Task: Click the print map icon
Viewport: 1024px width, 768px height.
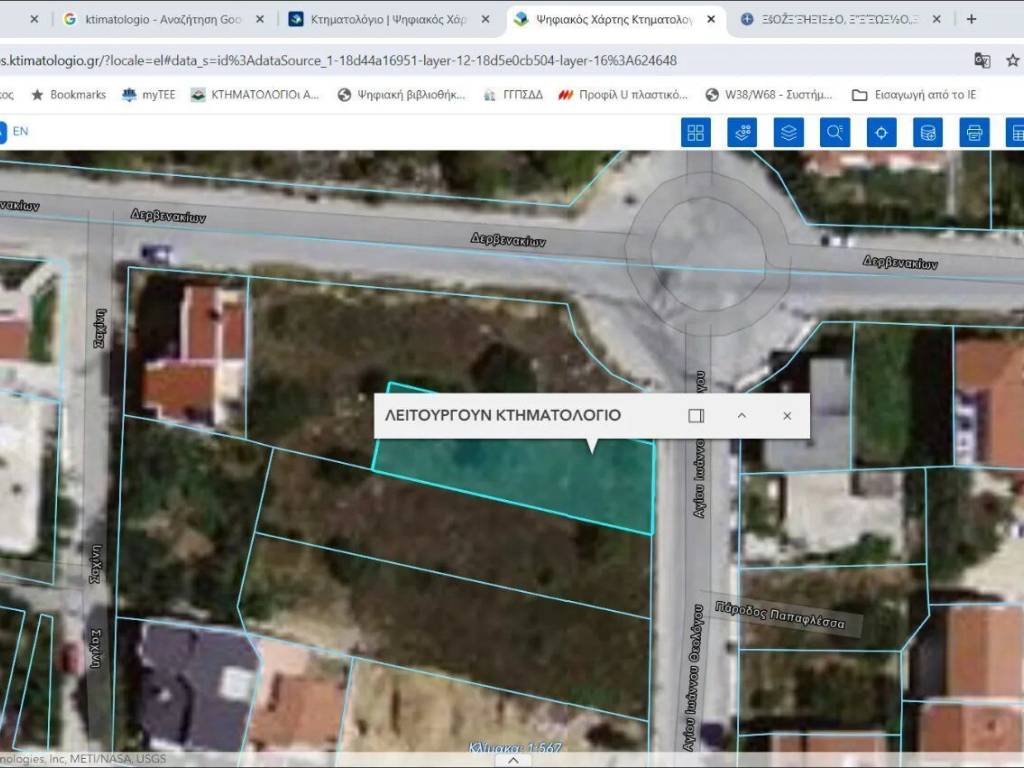Action: pos(974,132)
